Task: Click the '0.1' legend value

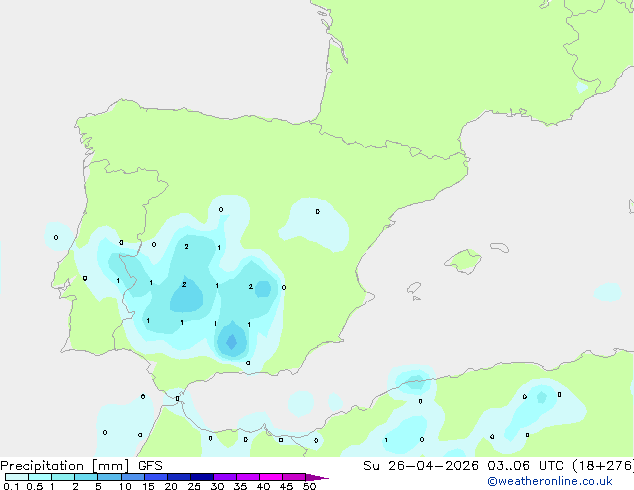Action: (x=11, y=486)
